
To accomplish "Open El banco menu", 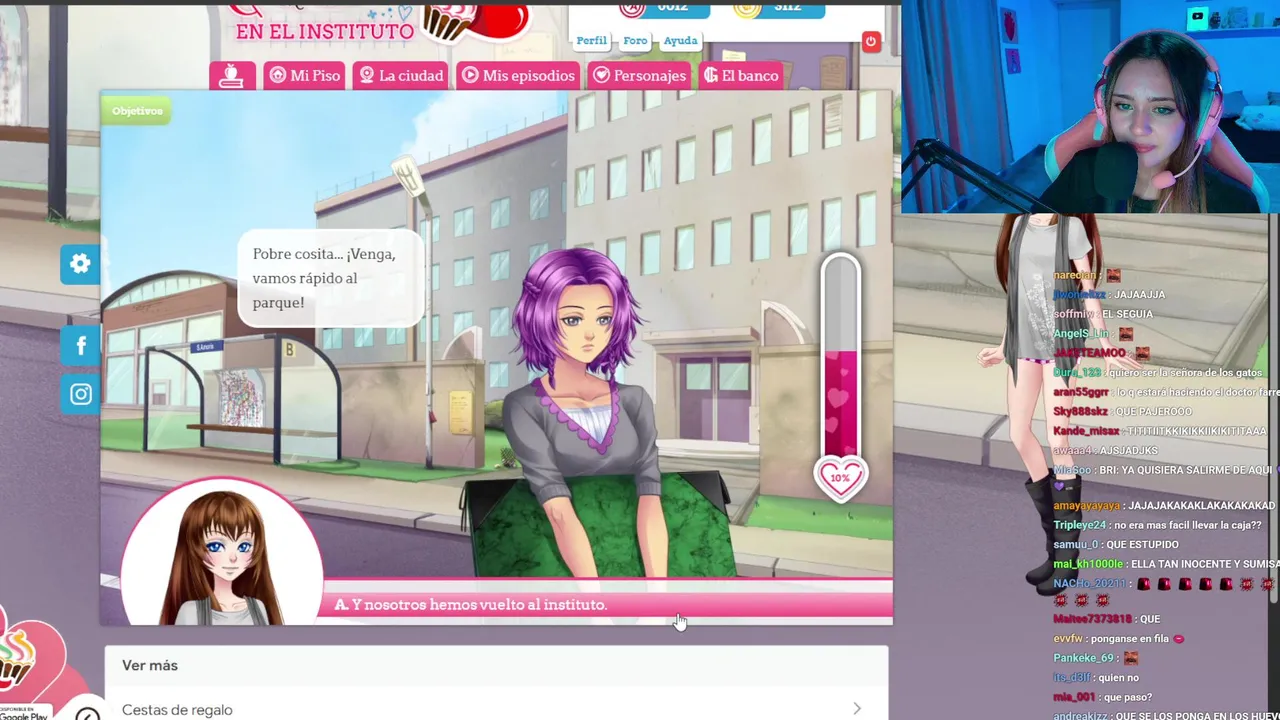I will point(740,75).
